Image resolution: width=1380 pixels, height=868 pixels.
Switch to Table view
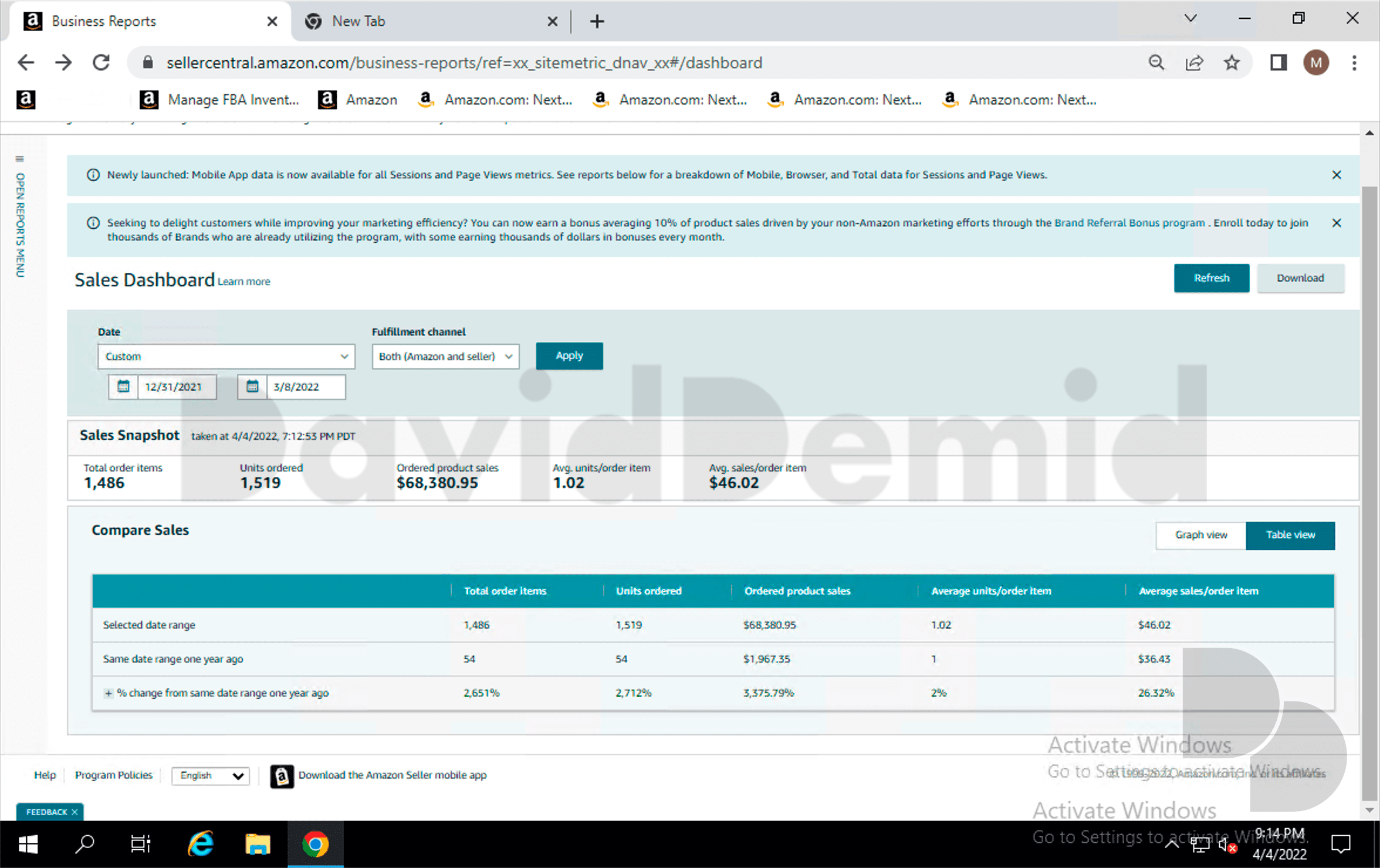click(1290, 535)
